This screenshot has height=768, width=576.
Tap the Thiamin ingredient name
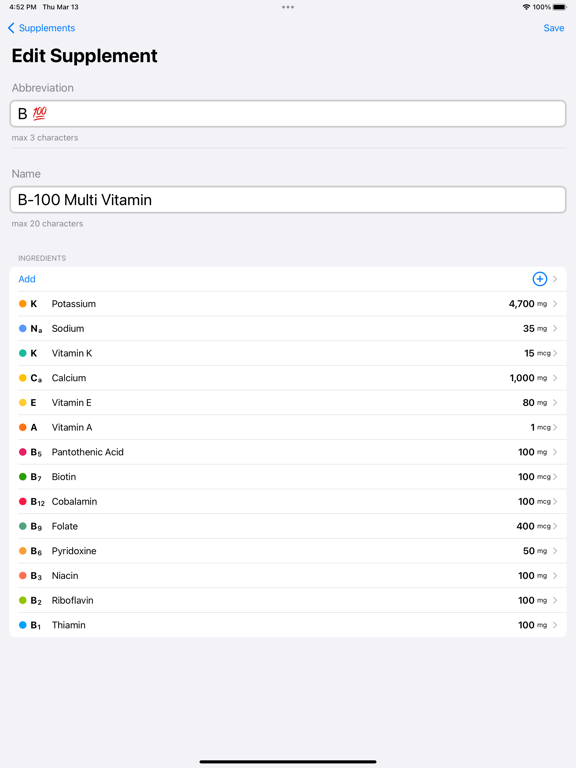click(69, 625)
